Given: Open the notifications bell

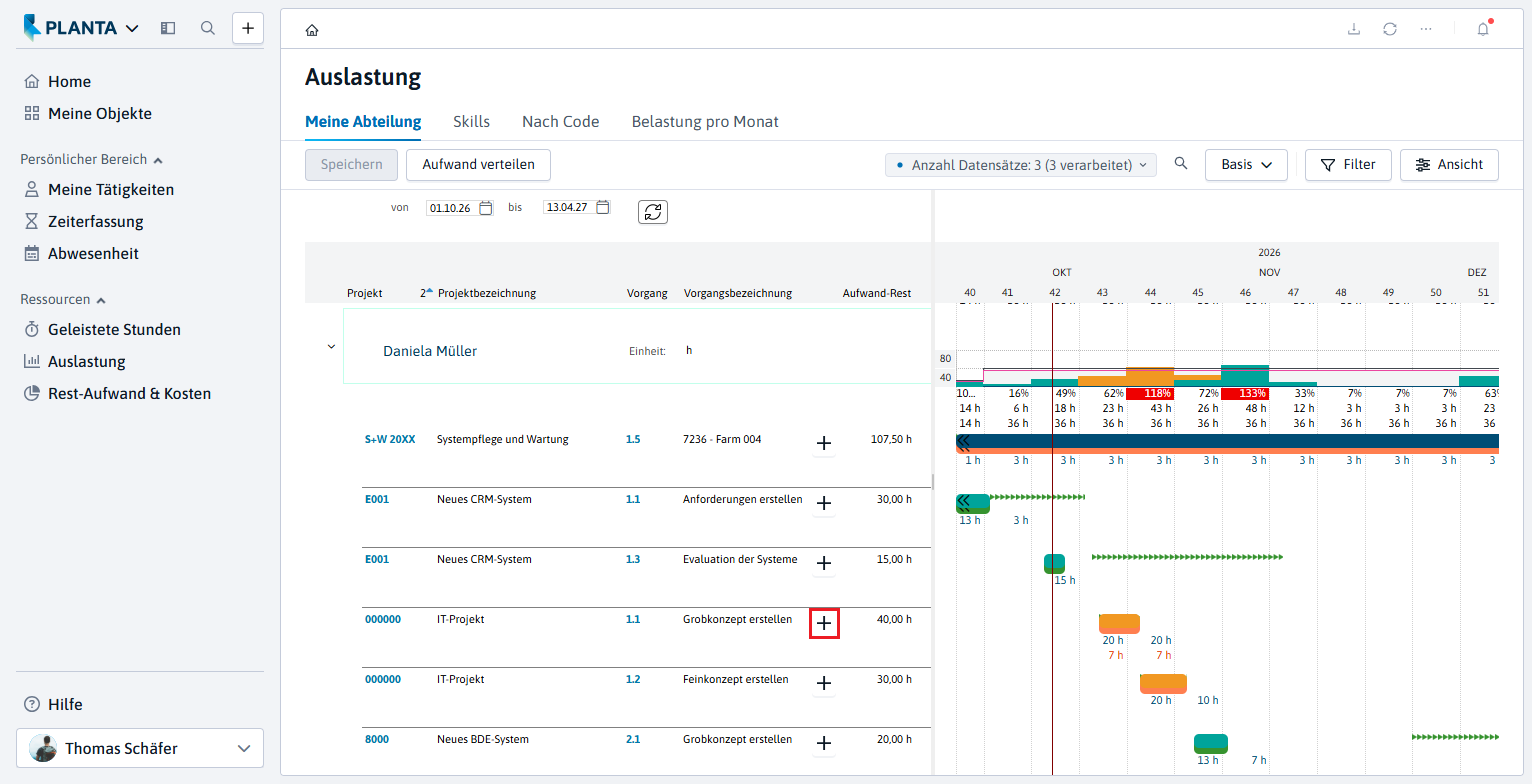Looking at the screenshot, I should tap(1483, 29).
